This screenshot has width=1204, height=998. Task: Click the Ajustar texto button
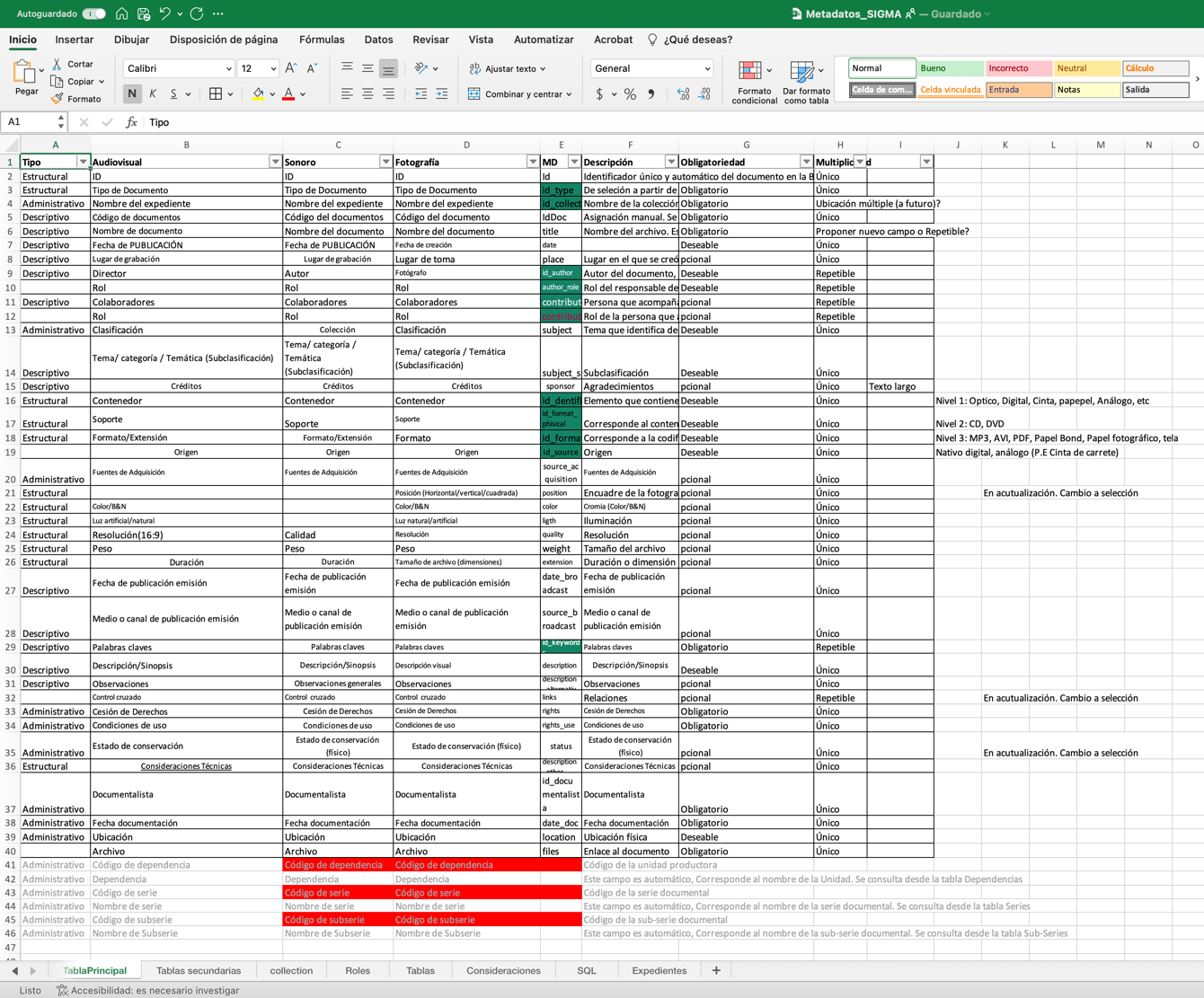[x=508, y=68]
